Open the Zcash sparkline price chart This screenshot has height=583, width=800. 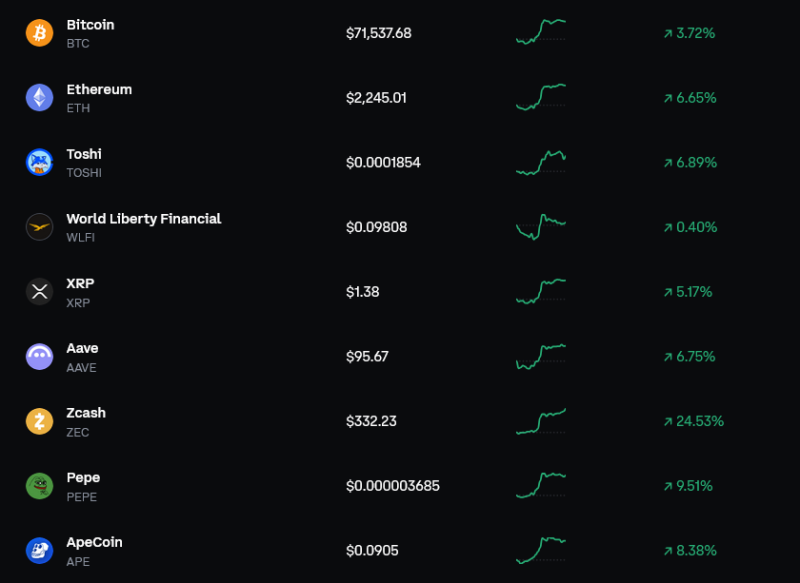point(541,421)
